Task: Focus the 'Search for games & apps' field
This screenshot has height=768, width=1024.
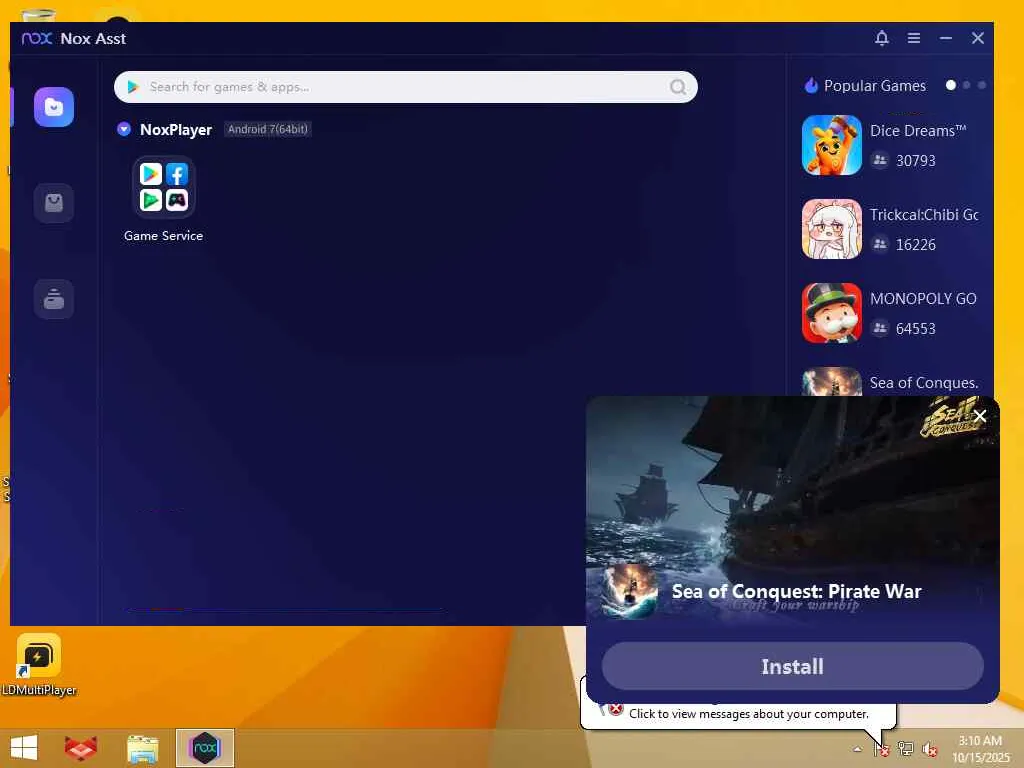Action: pyautogui.click(x=406, y=87)
